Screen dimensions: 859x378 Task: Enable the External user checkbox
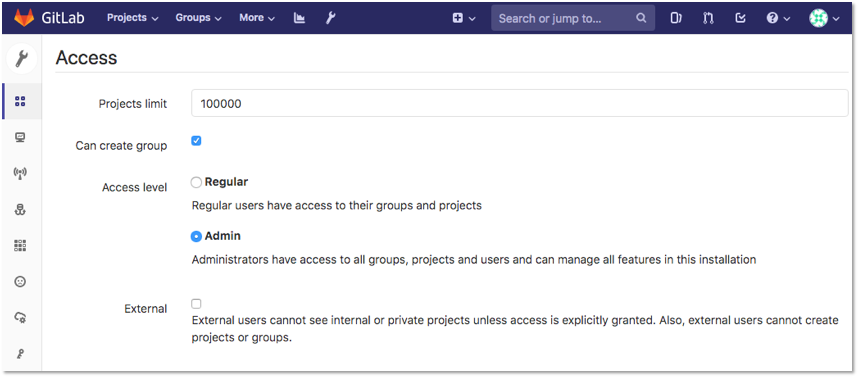(196, 303)
